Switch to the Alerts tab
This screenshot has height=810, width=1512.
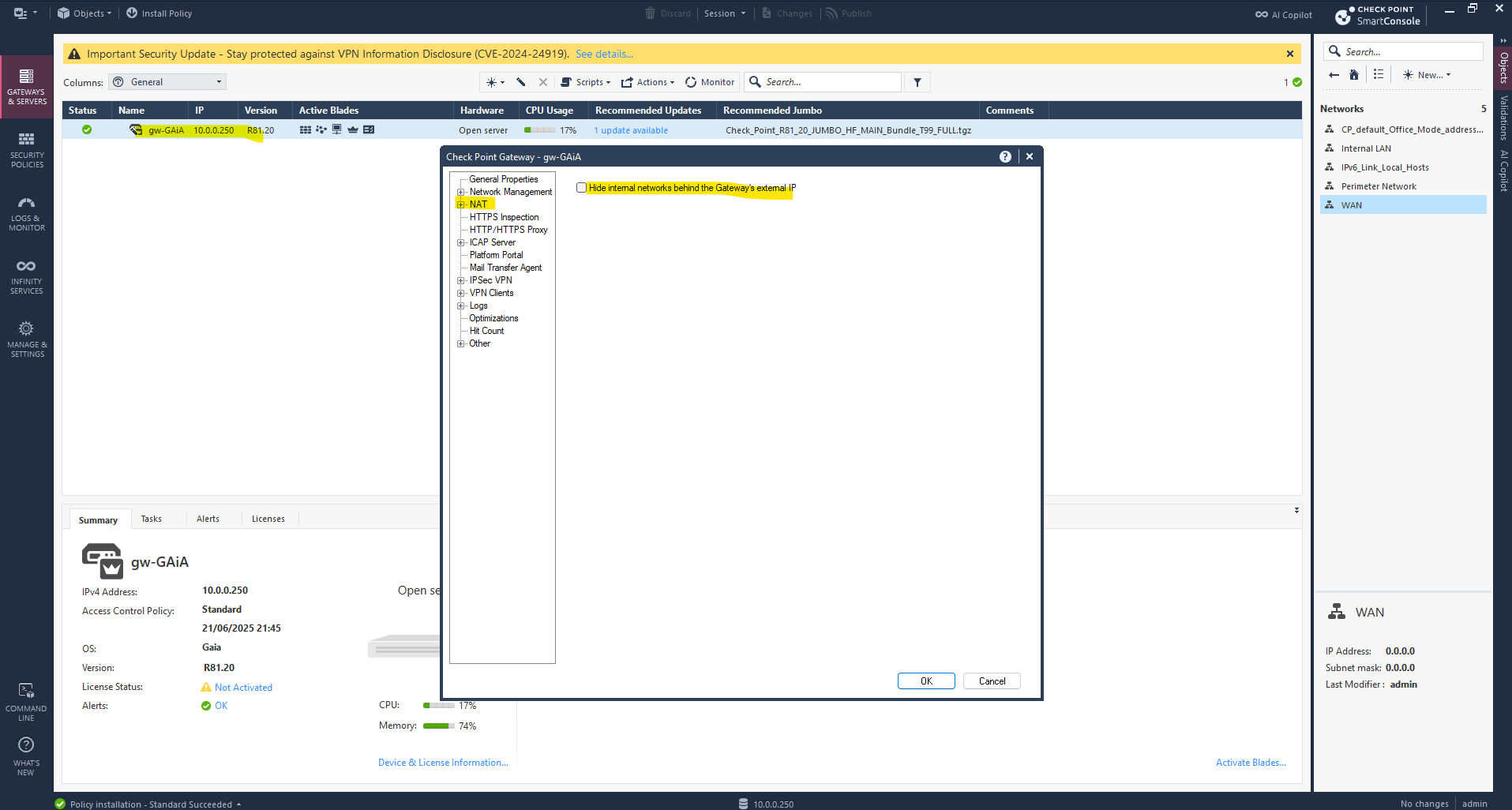point(208,519)
